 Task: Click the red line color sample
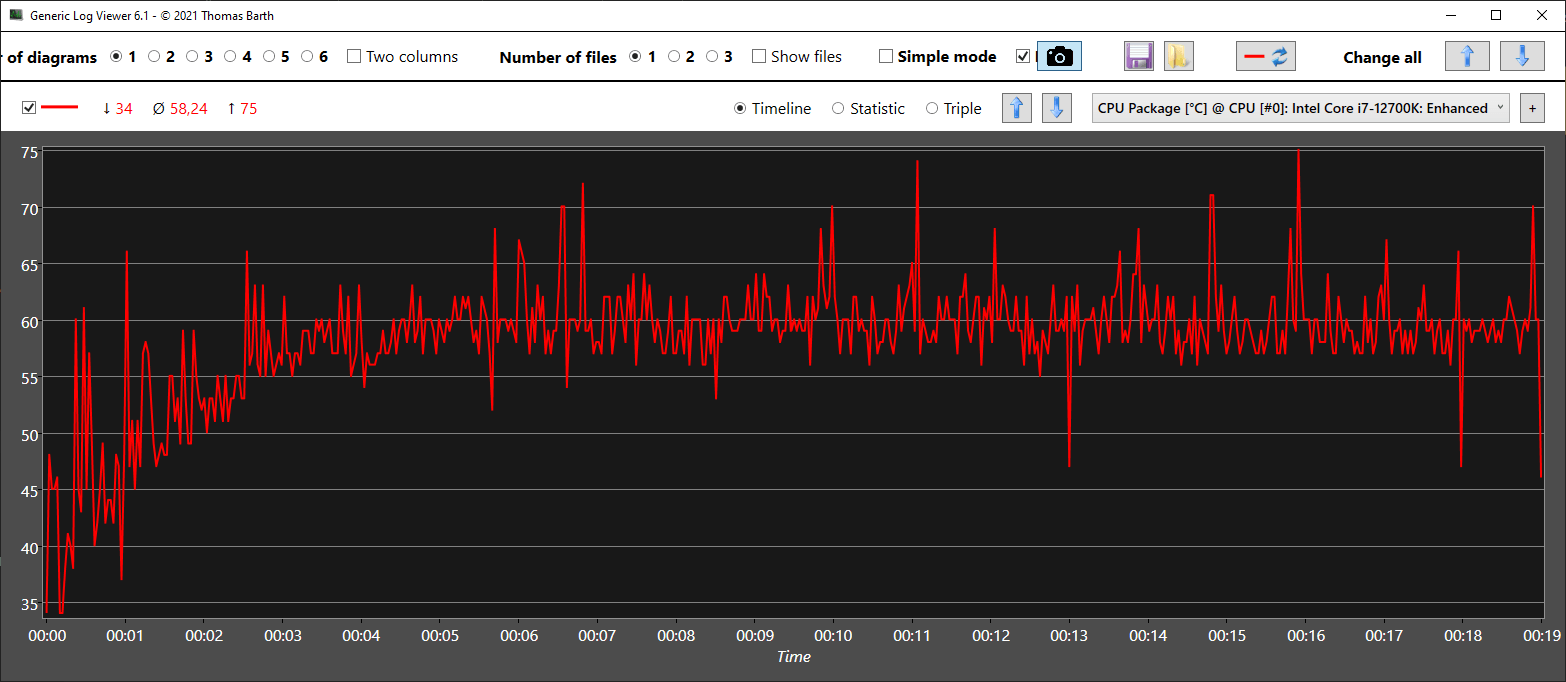click(59, 108)
